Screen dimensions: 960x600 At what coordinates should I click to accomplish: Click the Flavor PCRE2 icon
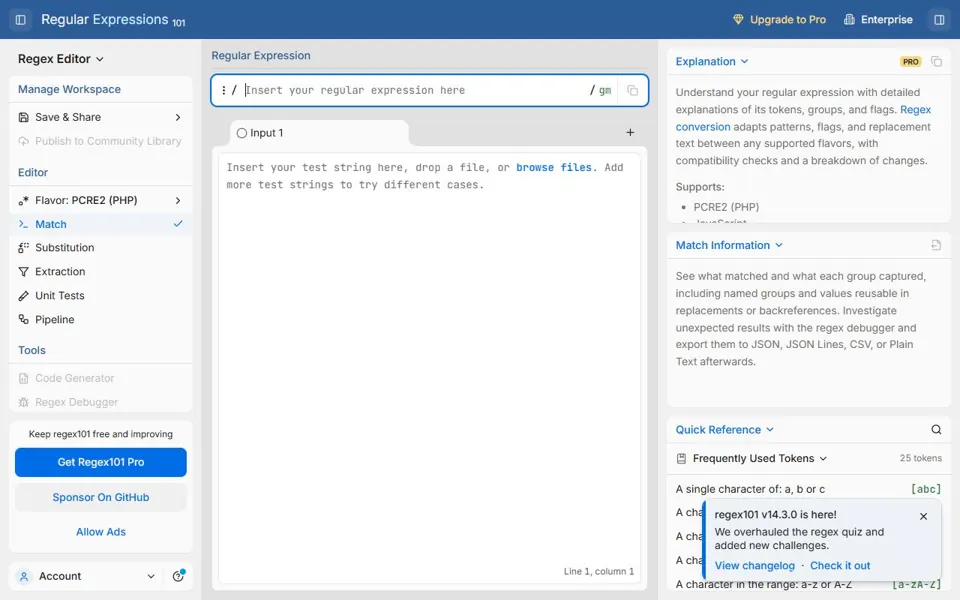pos(23,200)
